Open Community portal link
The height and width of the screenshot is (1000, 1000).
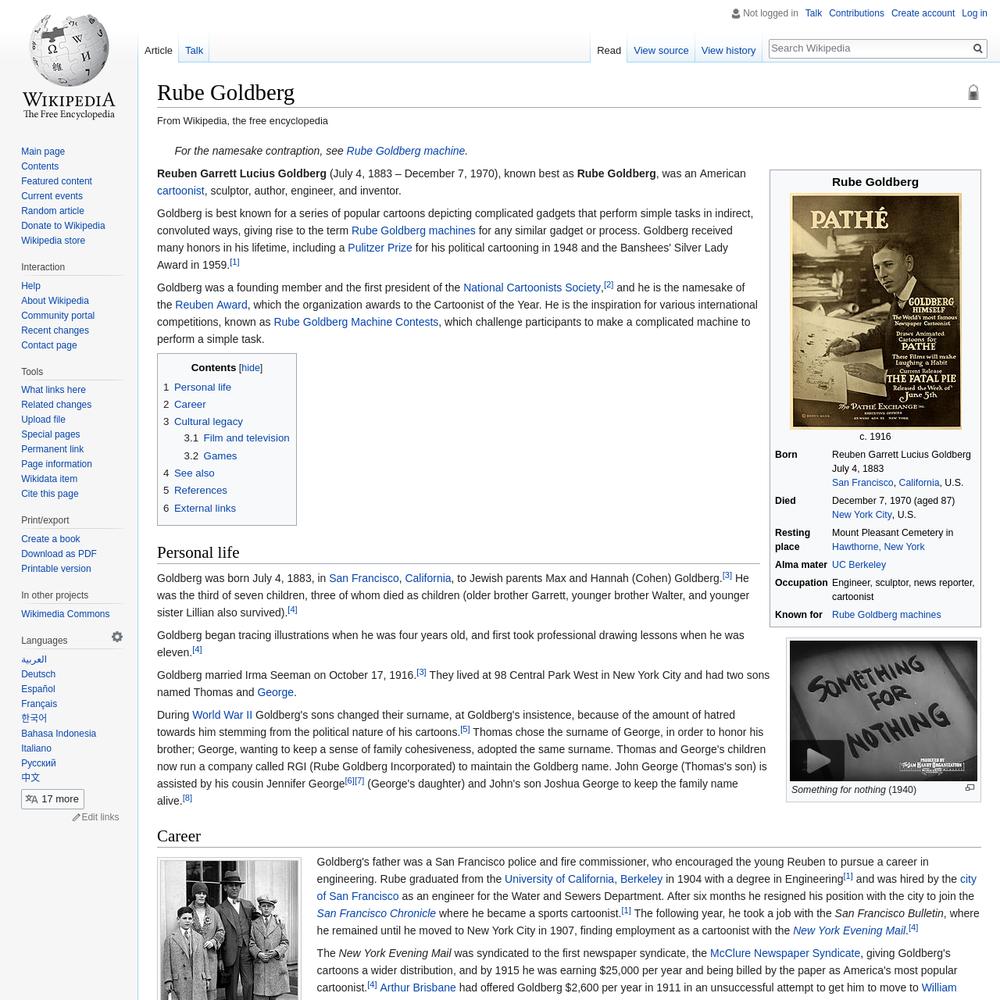tap(57, 316)
